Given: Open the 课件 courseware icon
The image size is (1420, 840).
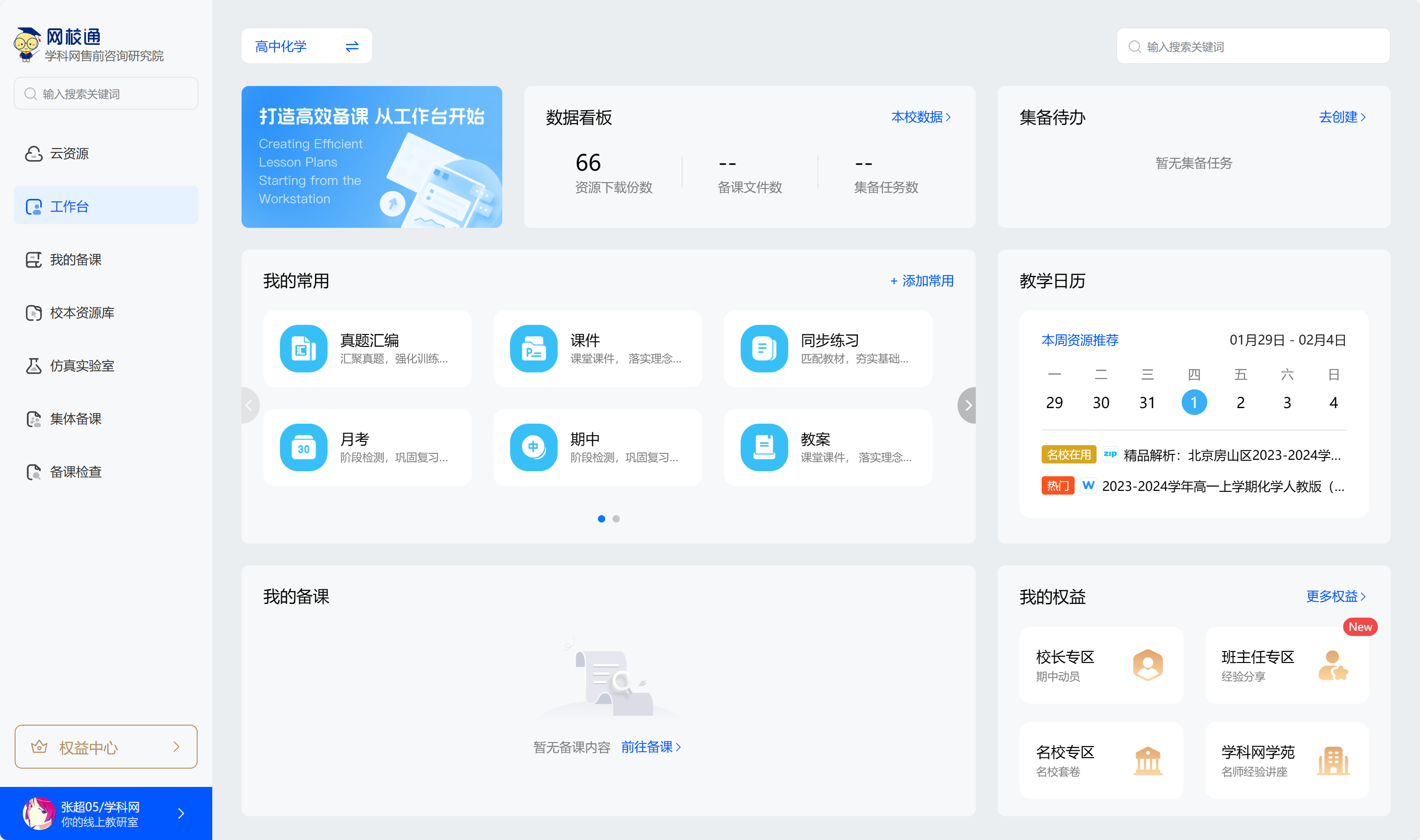Looking at the screenshot, I should (533, 349).
